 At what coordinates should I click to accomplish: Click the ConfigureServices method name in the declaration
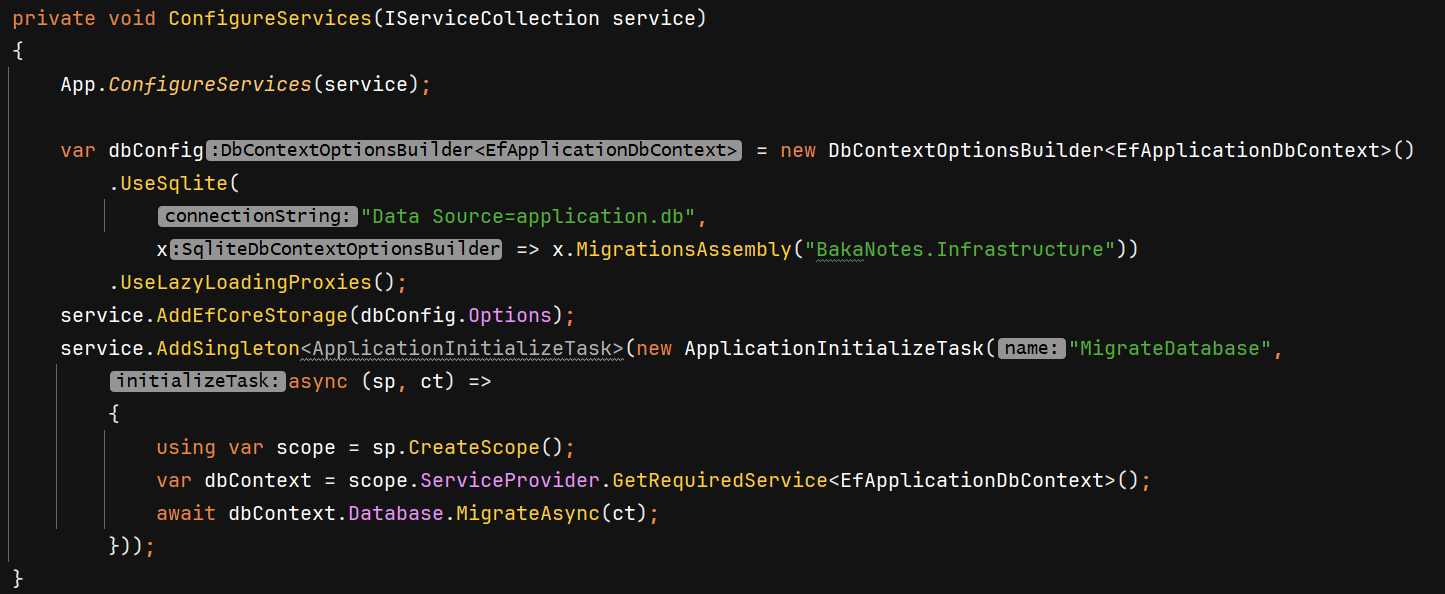pos(270,19)
